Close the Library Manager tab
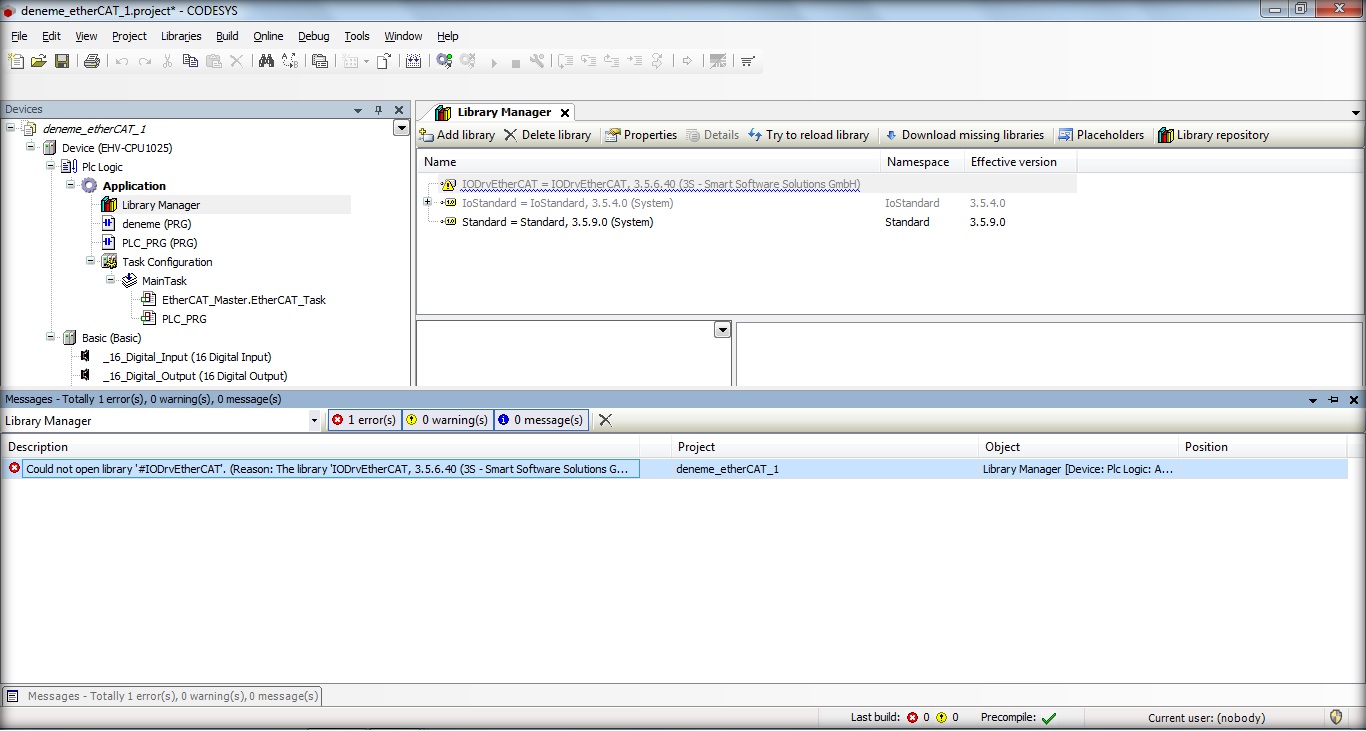Viewport: 1366px width, 731px height. point(565,113)
